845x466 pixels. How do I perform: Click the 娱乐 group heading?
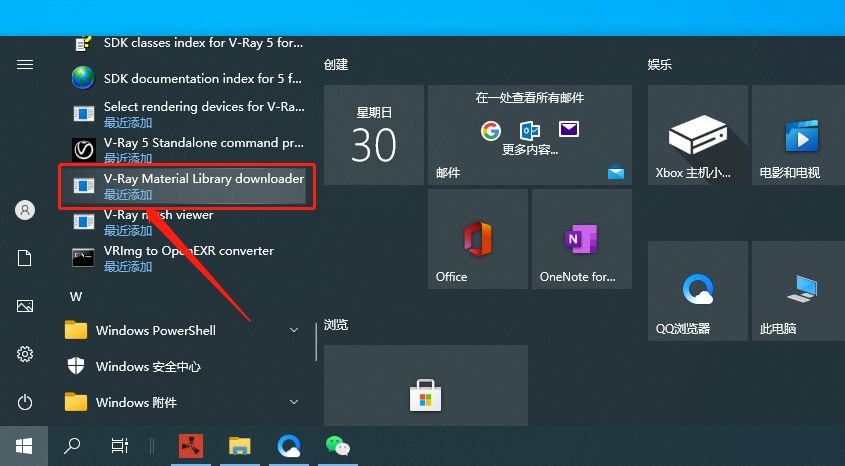[660, 65]
